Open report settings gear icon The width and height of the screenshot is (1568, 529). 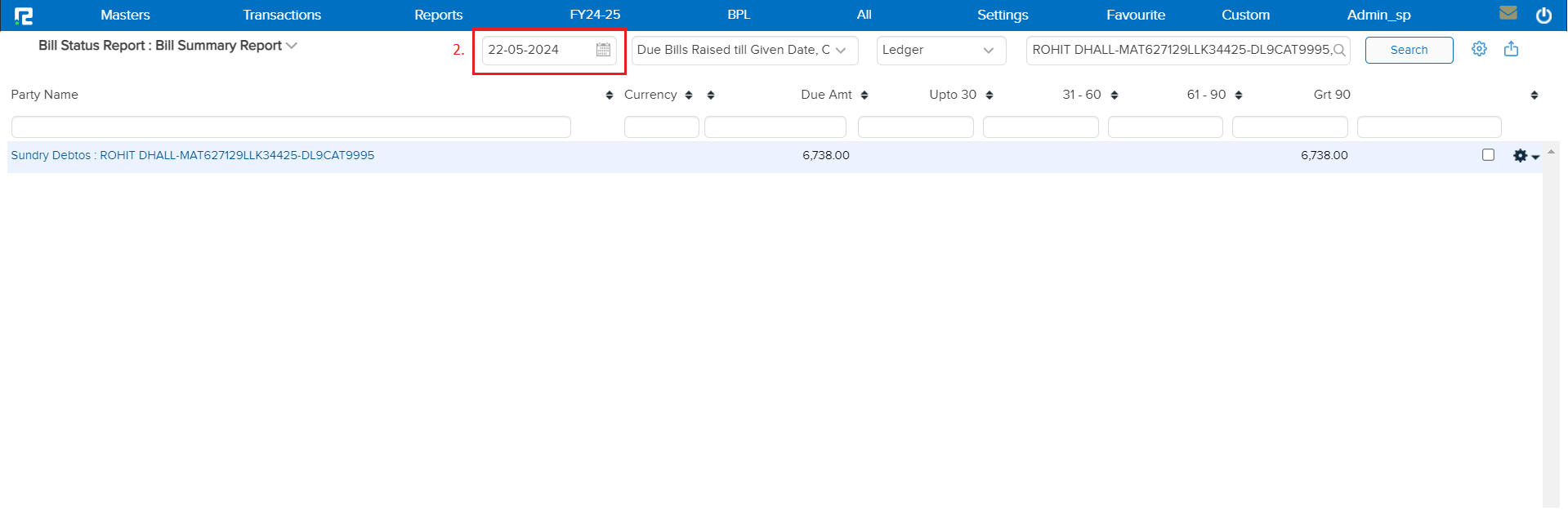pyautogui.click(x=1479, y=49)
